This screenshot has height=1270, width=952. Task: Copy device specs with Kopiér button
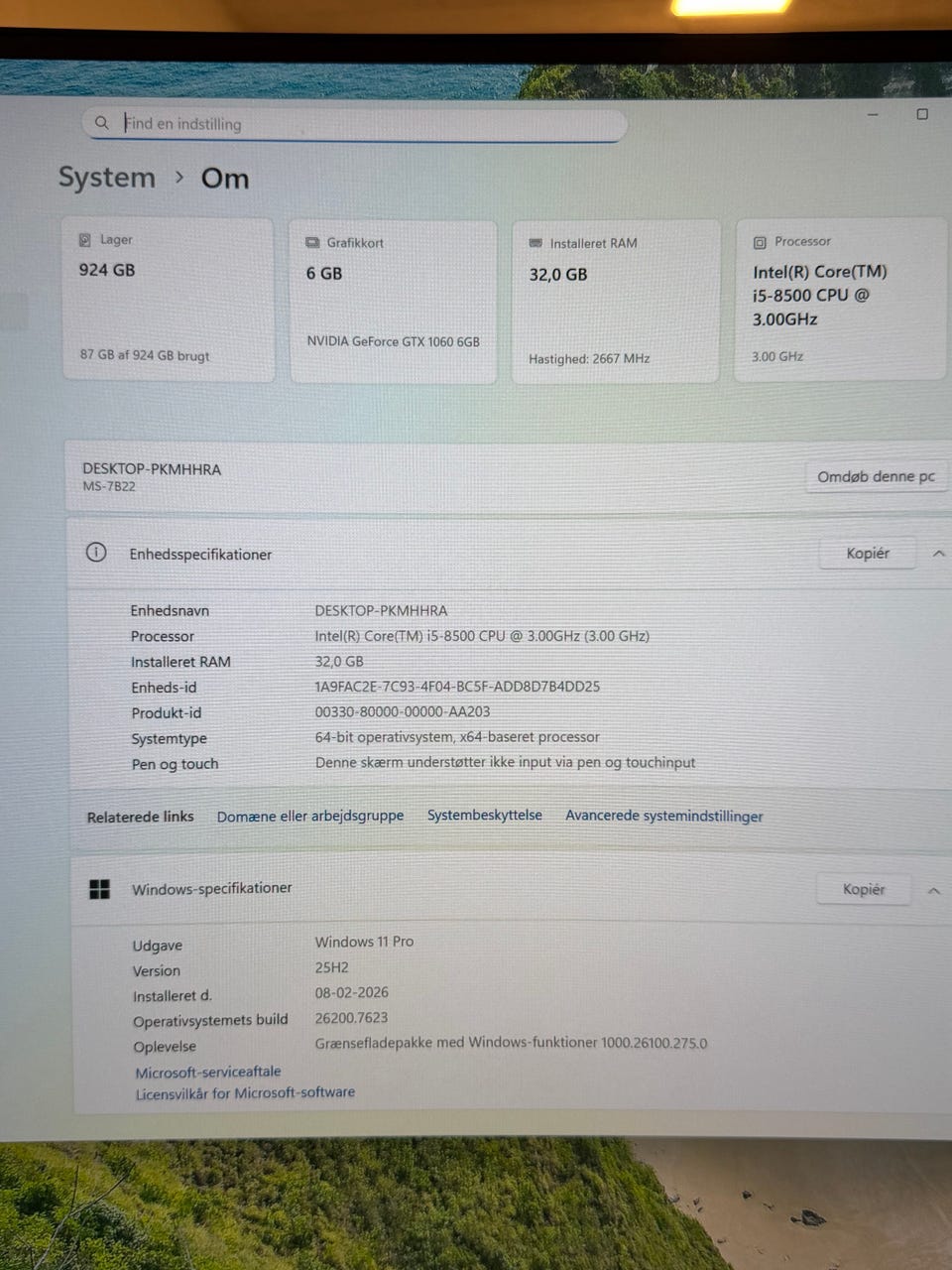[x=868, y=553]
